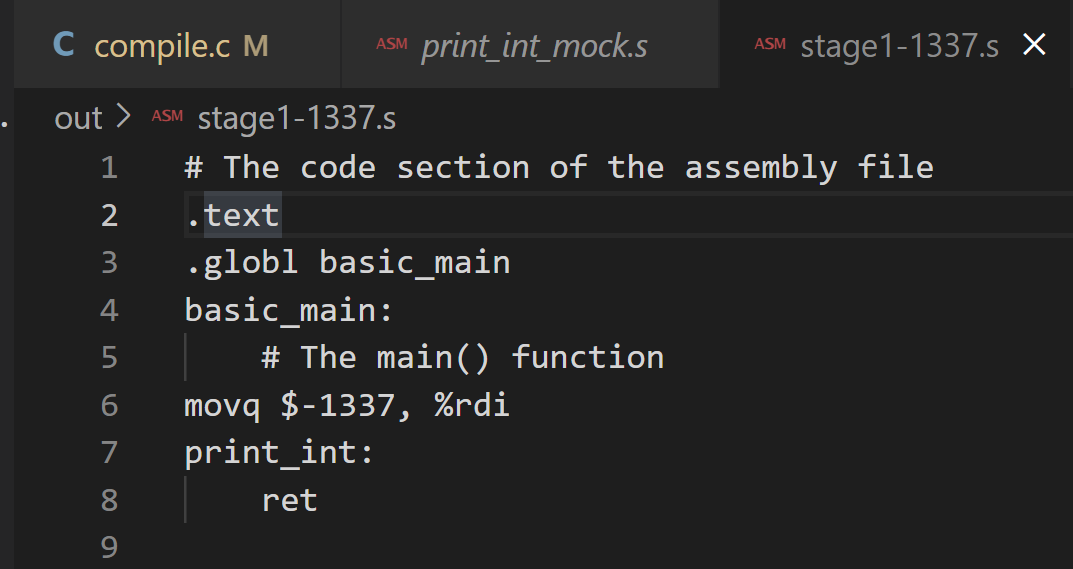The width and height of the screenshot is (1073, 569).
Task: Close the stage1-1337.s editor tab
Action: [1035, 45]
